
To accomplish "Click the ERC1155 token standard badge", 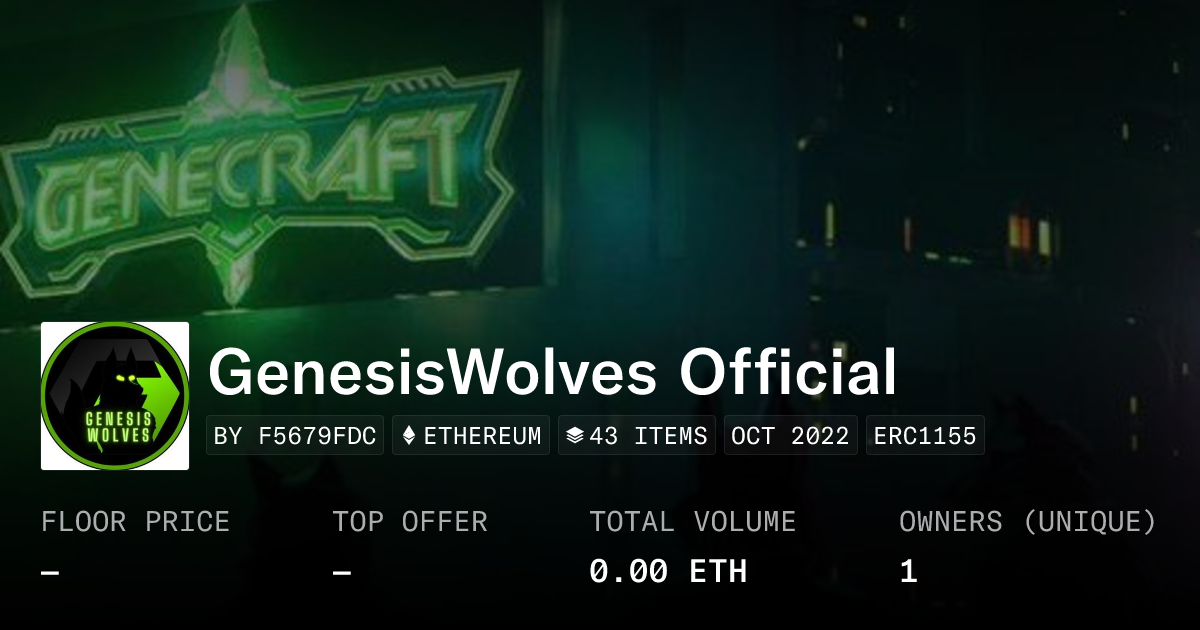I will [925, 436].
